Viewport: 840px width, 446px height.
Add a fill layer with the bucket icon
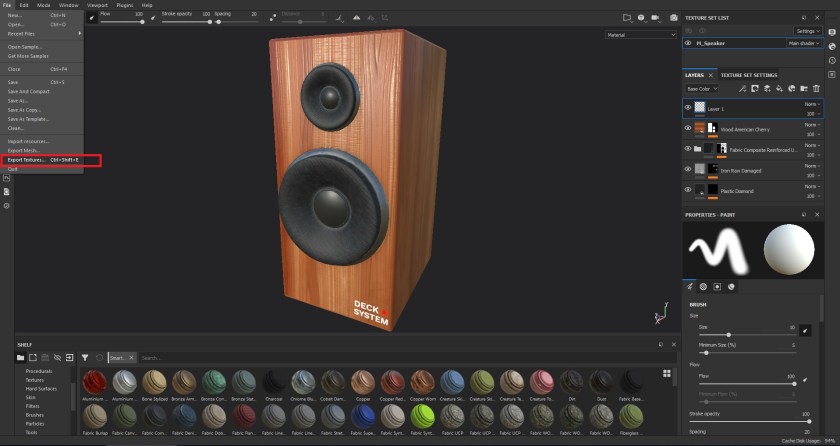point(779,89)
